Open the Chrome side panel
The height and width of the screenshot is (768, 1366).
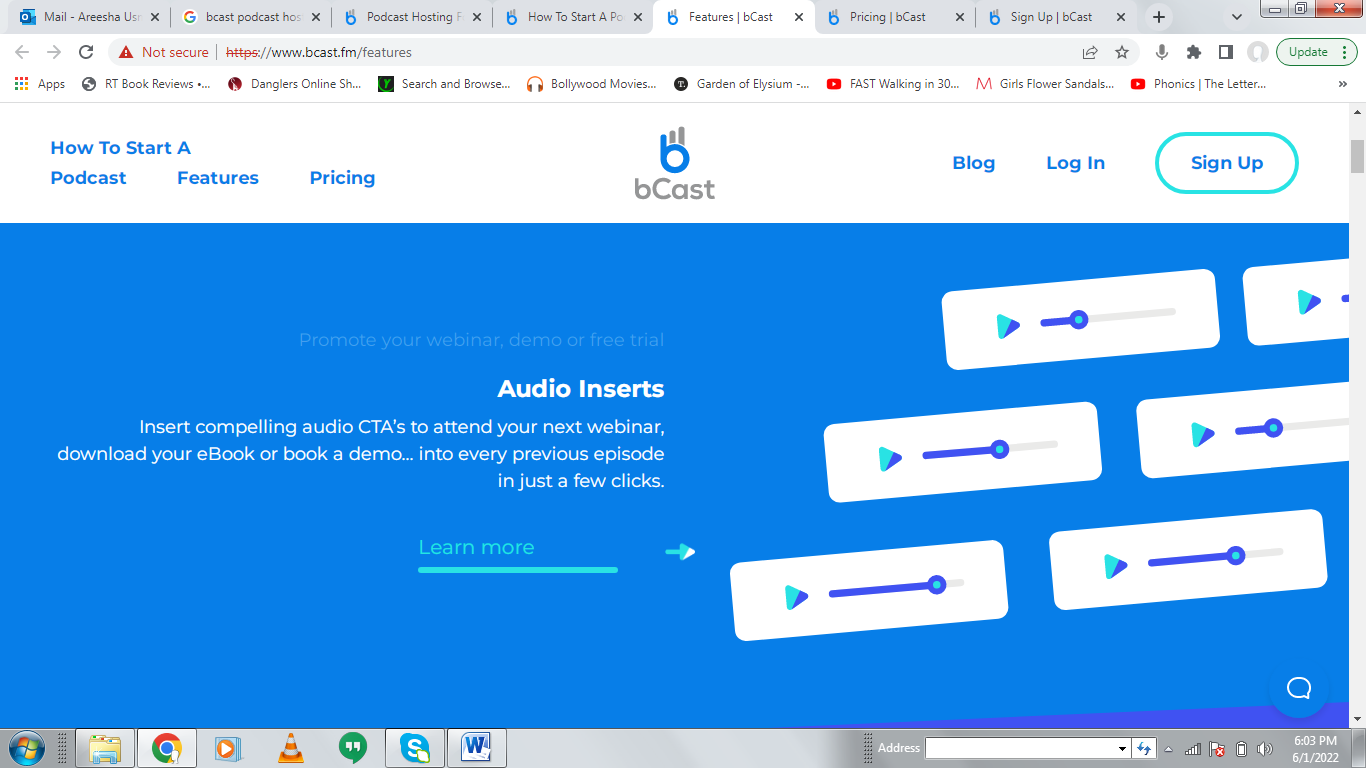(x=1225, y=52)
